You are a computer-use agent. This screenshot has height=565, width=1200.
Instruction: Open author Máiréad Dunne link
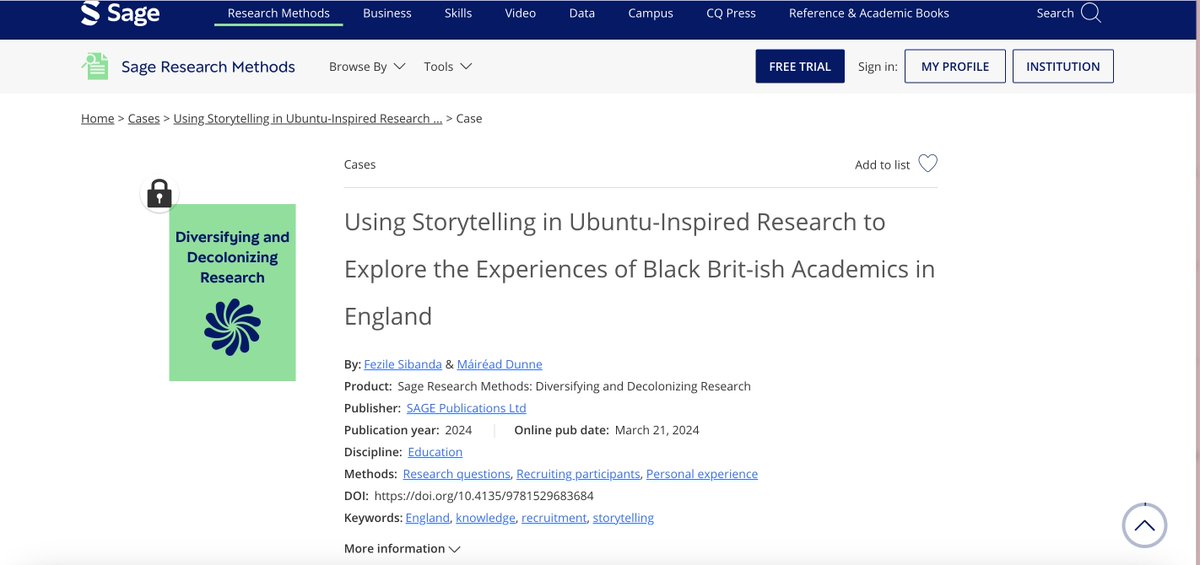tap(500, 364)
